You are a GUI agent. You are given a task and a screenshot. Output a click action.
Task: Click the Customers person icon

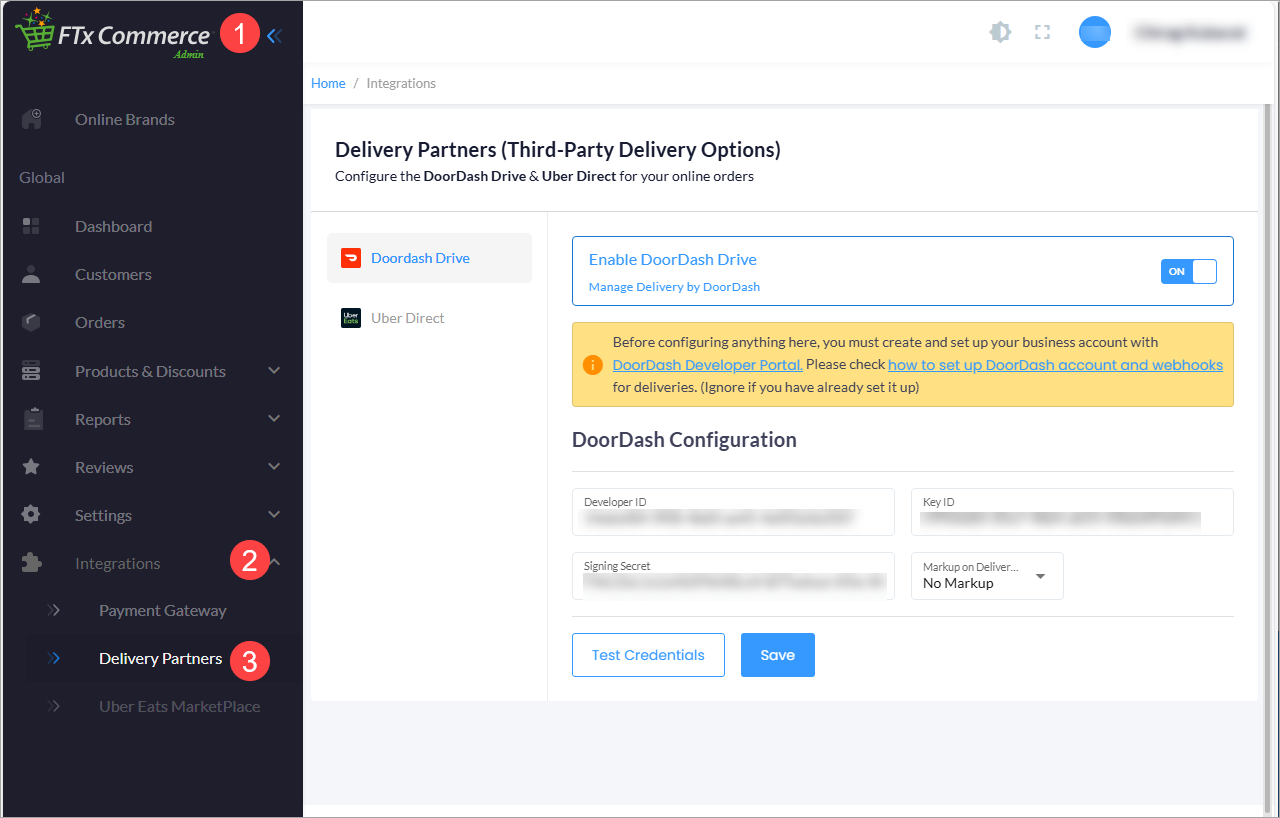pos(31,274)
